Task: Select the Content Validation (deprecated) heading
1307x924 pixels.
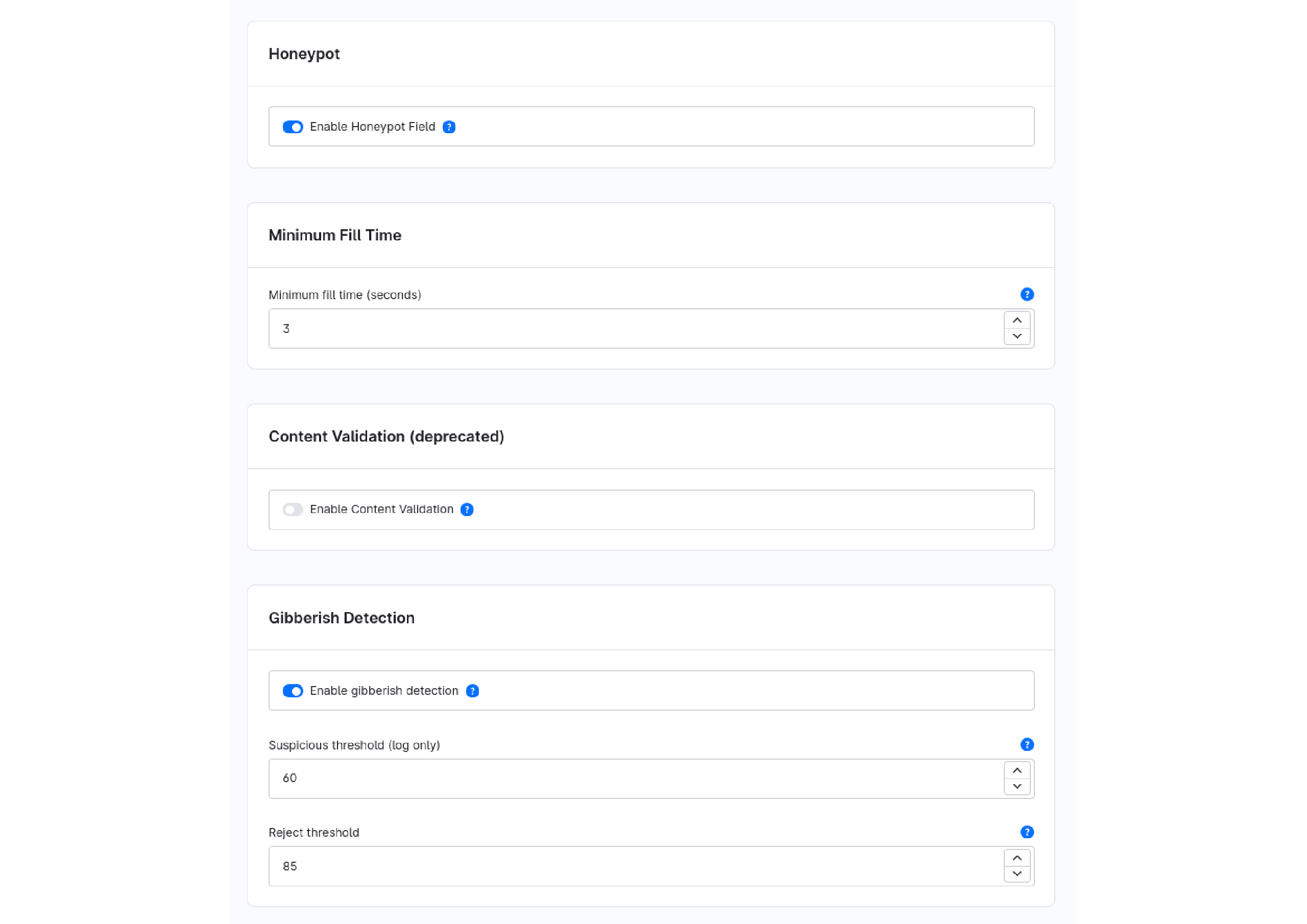Action: pos(386,436)
